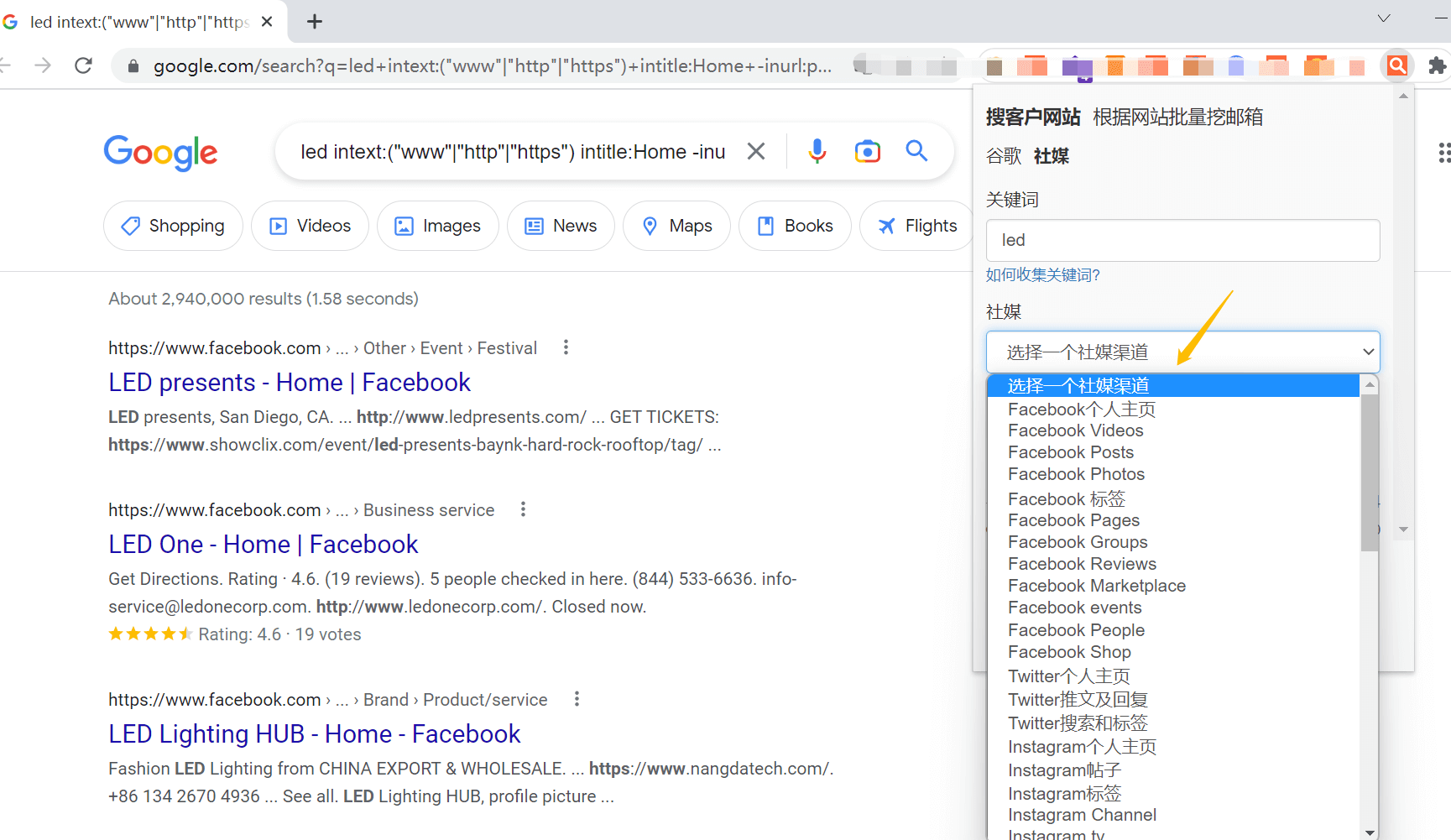Click the Google search query input
Screen dimensions: 1451x840
tap(513, 152)
